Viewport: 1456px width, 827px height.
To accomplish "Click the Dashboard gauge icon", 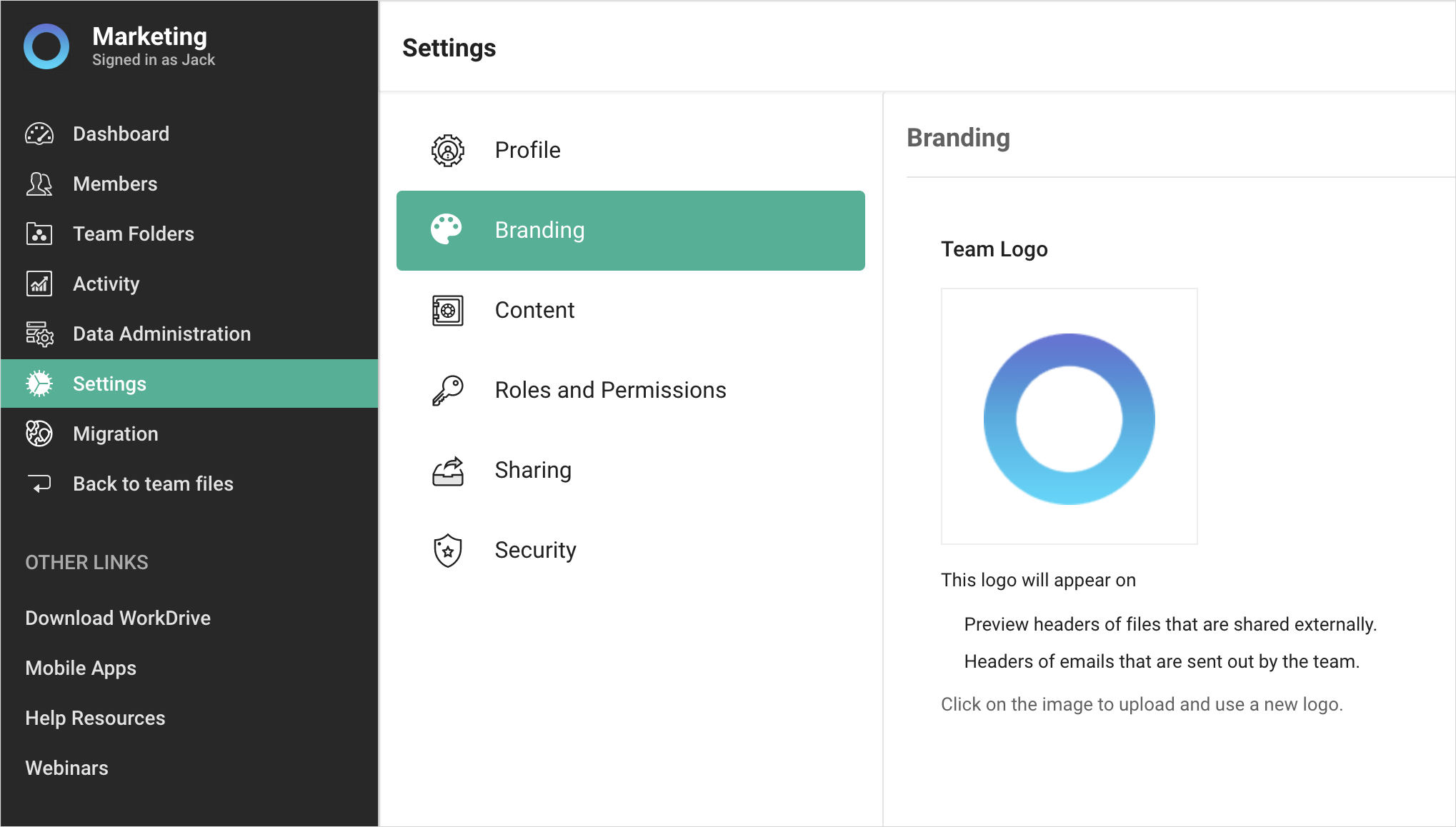I will (x=39, y=134).
